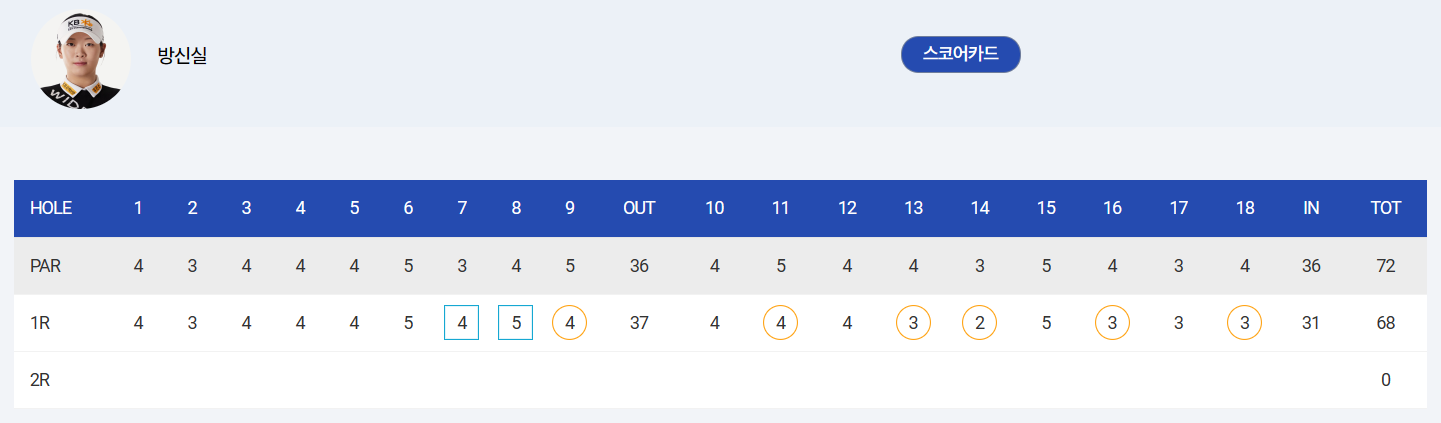Click the HOLE column header
The image size is (1441, 423).
51,208
